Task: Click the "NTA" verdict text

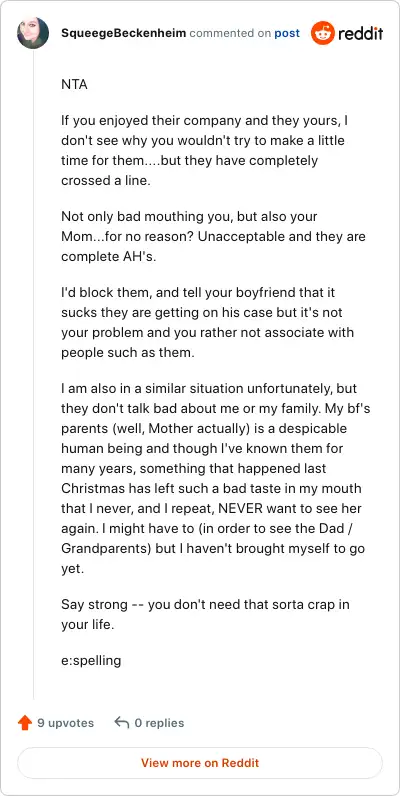Action: (x=74, y=84)
